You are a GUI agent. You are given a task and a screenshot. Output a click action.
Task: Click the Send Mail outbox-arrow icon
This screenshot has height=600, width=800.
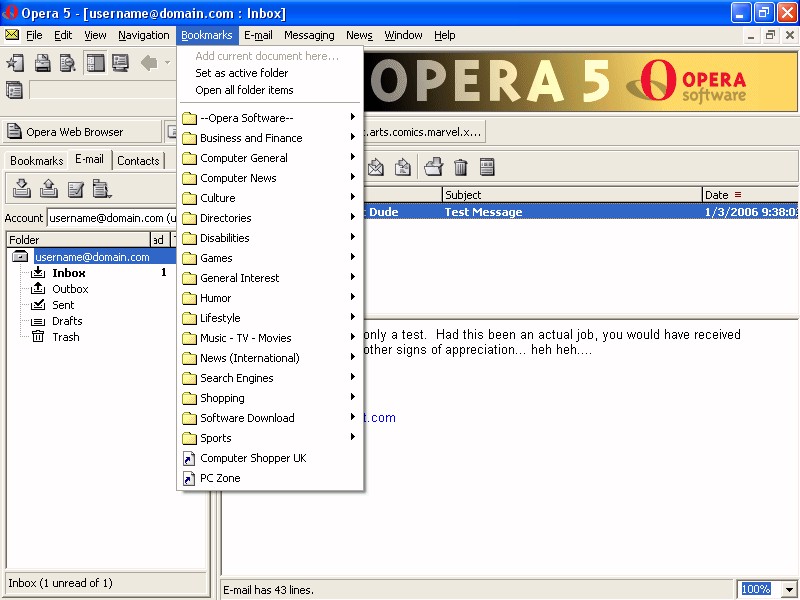tap(48, 188)
